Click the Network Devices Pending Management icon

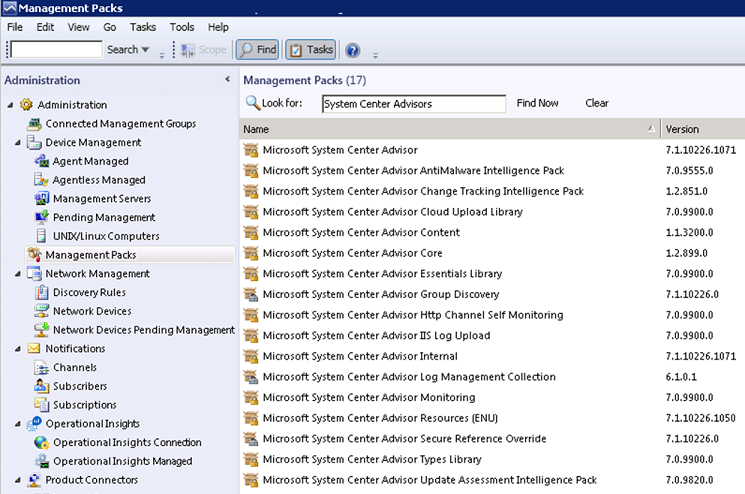[42, 329]
